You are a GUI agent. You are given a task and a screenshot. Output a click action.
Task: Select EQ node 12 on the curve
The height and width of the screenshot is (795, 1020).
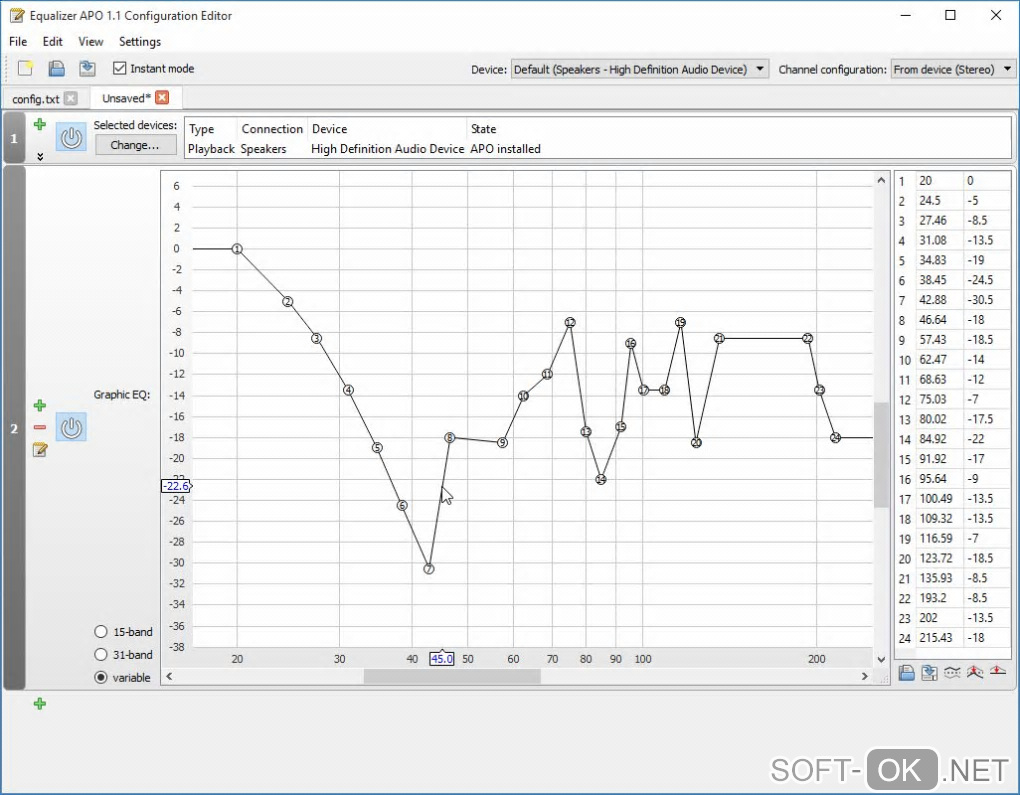[x=570, y=323]
